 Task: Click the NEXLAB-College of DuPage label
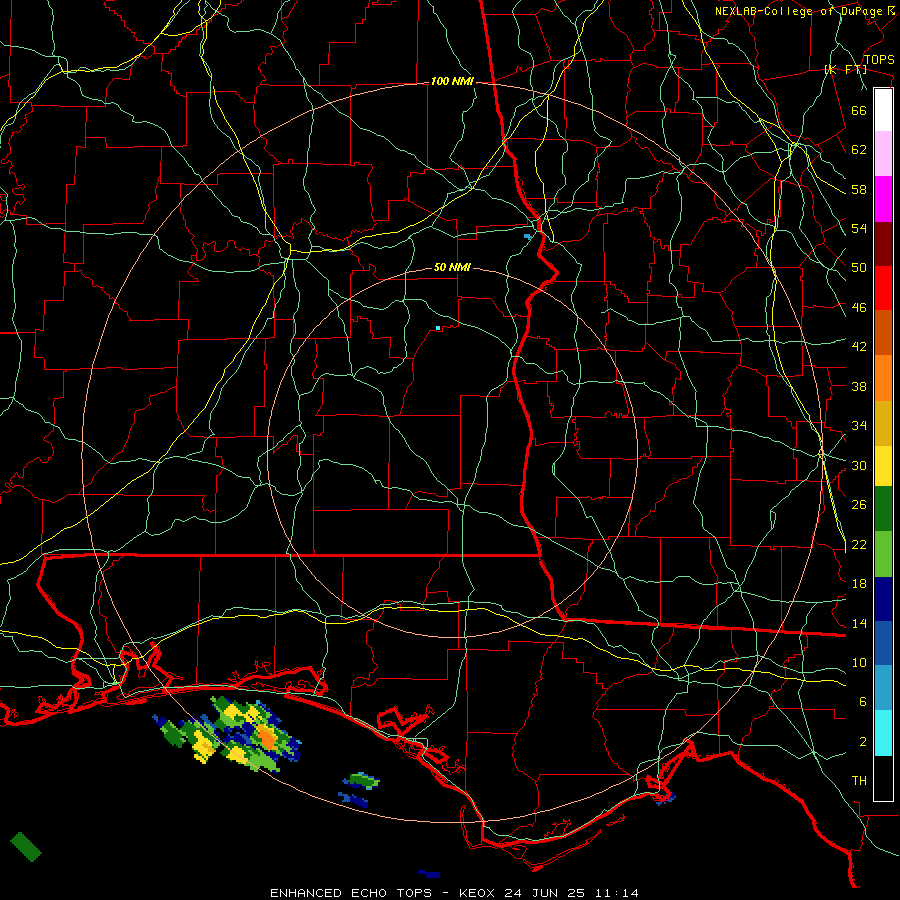tap(799, 11)
